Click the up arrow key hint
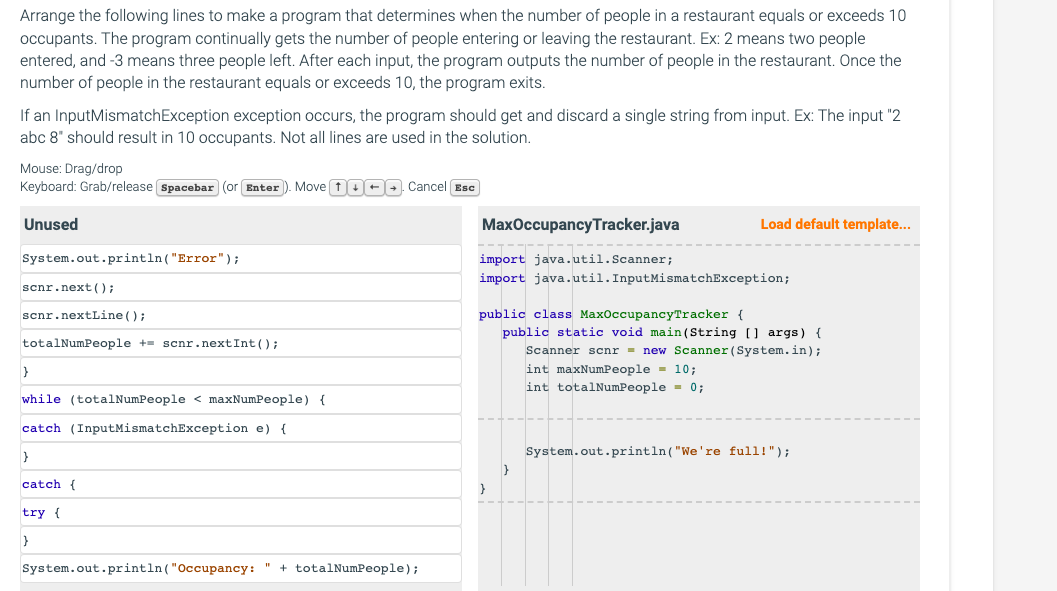Viewport: 1057px width, 591px height. point(338,187)
